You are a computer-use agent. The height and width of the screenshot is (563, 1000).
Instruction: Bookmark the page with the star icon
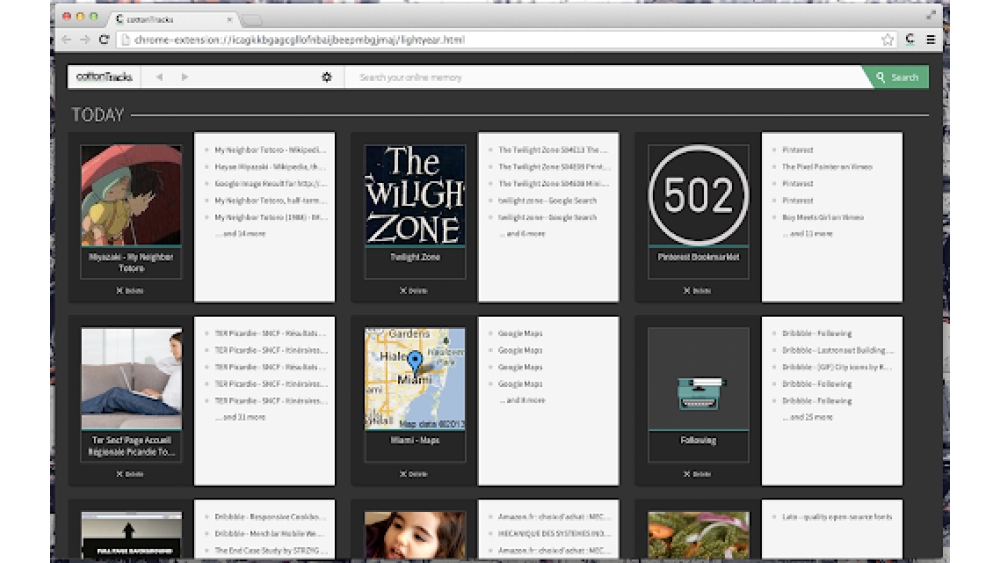887,40
